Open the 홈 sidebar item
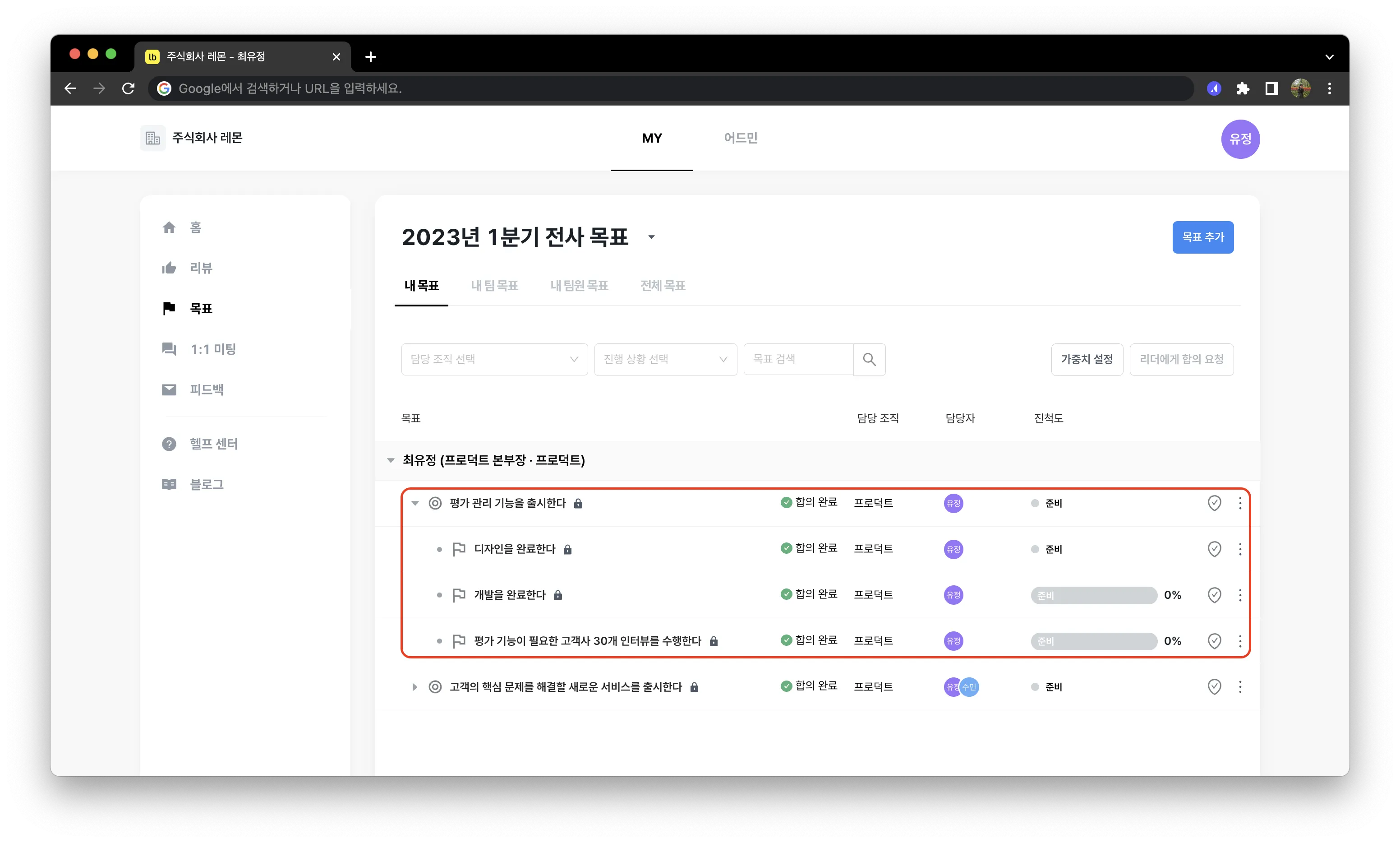 [x=182, y=227]
